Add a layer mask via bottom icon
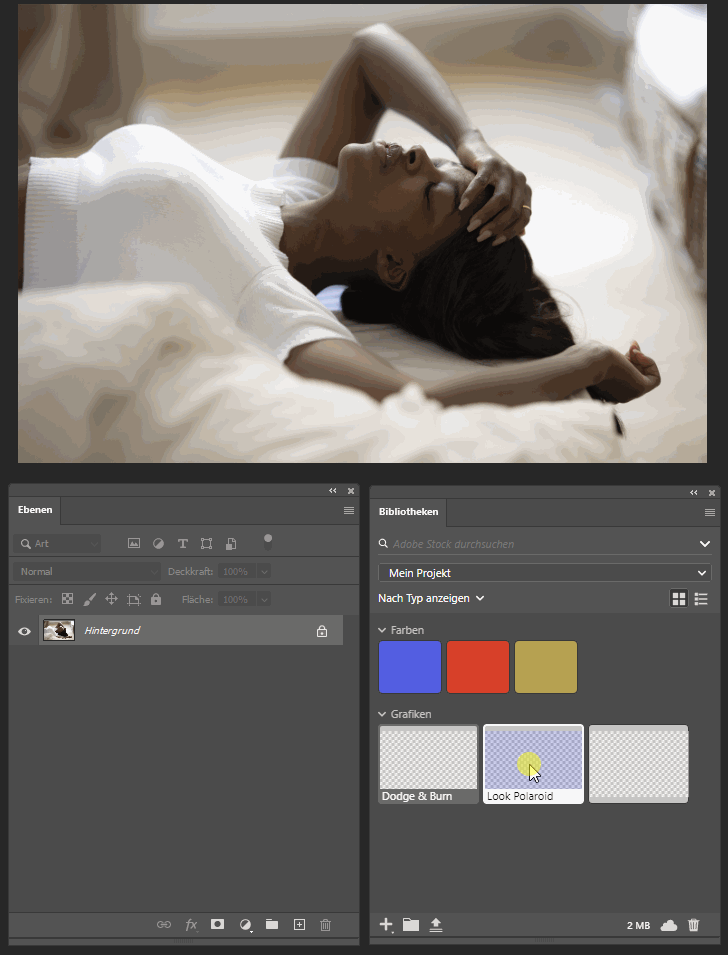The image size is (728, 955). [x=217, y=925]
